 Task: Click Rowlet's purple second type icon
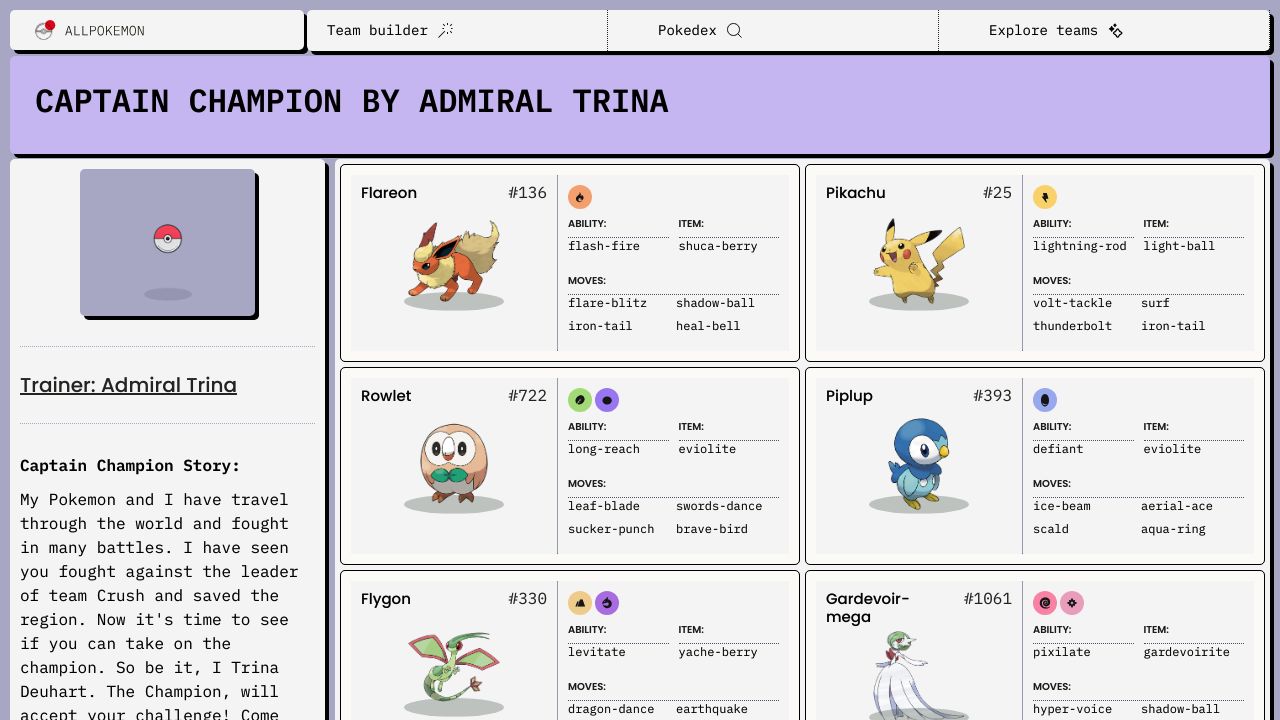coord(607,400)
